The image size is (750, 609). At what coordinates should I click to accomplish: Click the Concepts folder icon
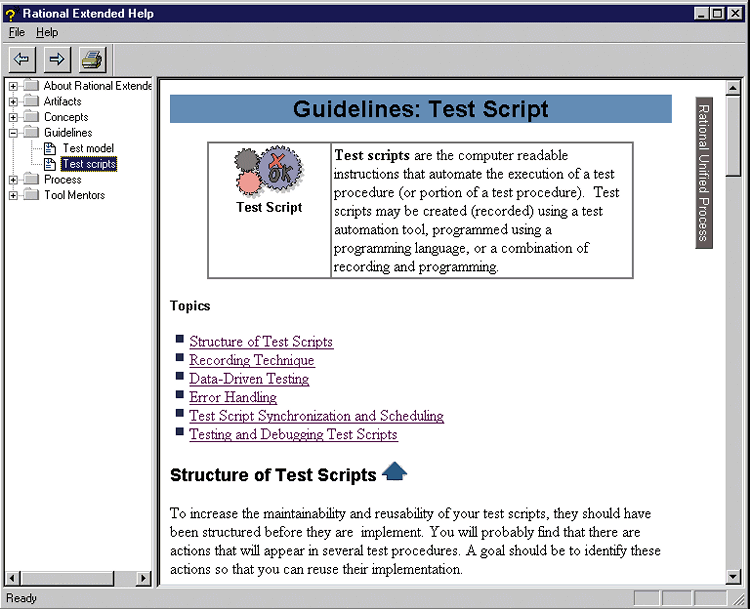pyautogui.click(x=32, y=117)
